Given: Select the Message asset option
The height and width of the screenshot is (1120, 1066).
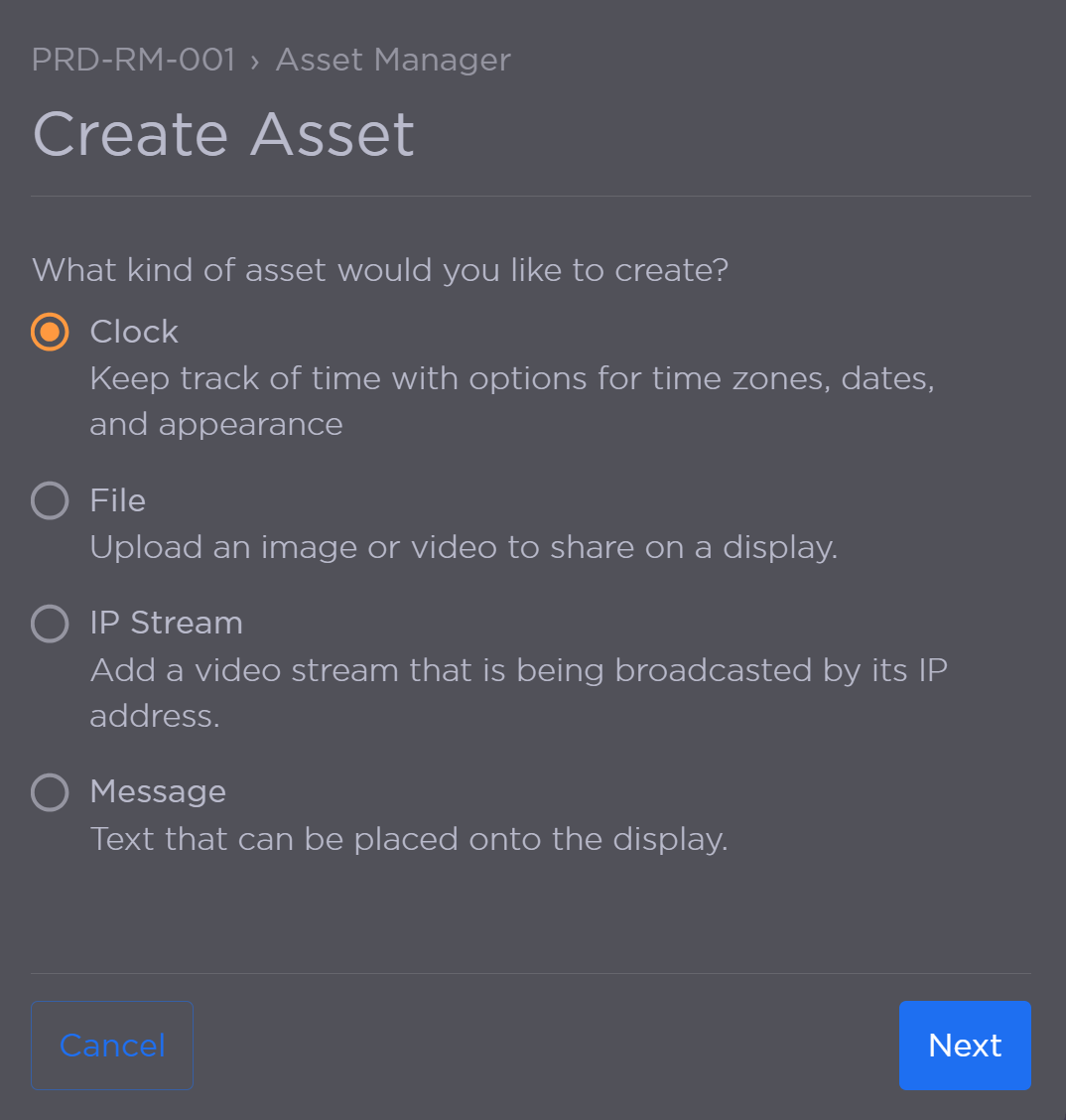Looking at the screenshot, I should click(x=49, y=792).
